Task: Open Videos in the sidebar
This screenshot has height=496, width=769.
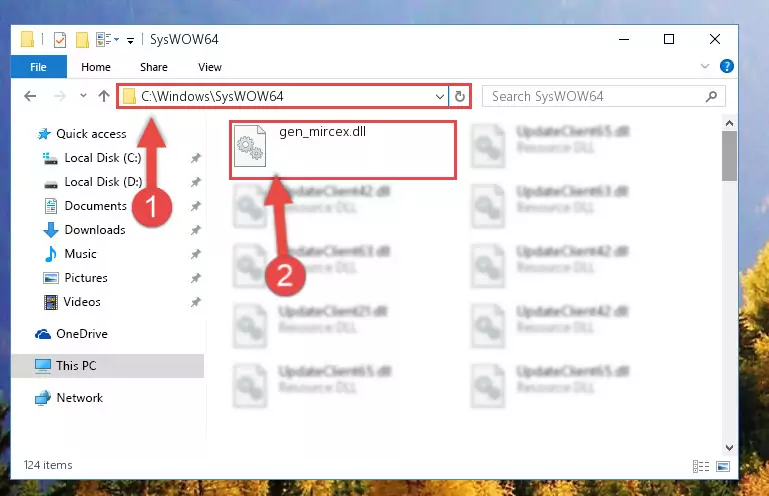Action: click(x=82, y=302)
